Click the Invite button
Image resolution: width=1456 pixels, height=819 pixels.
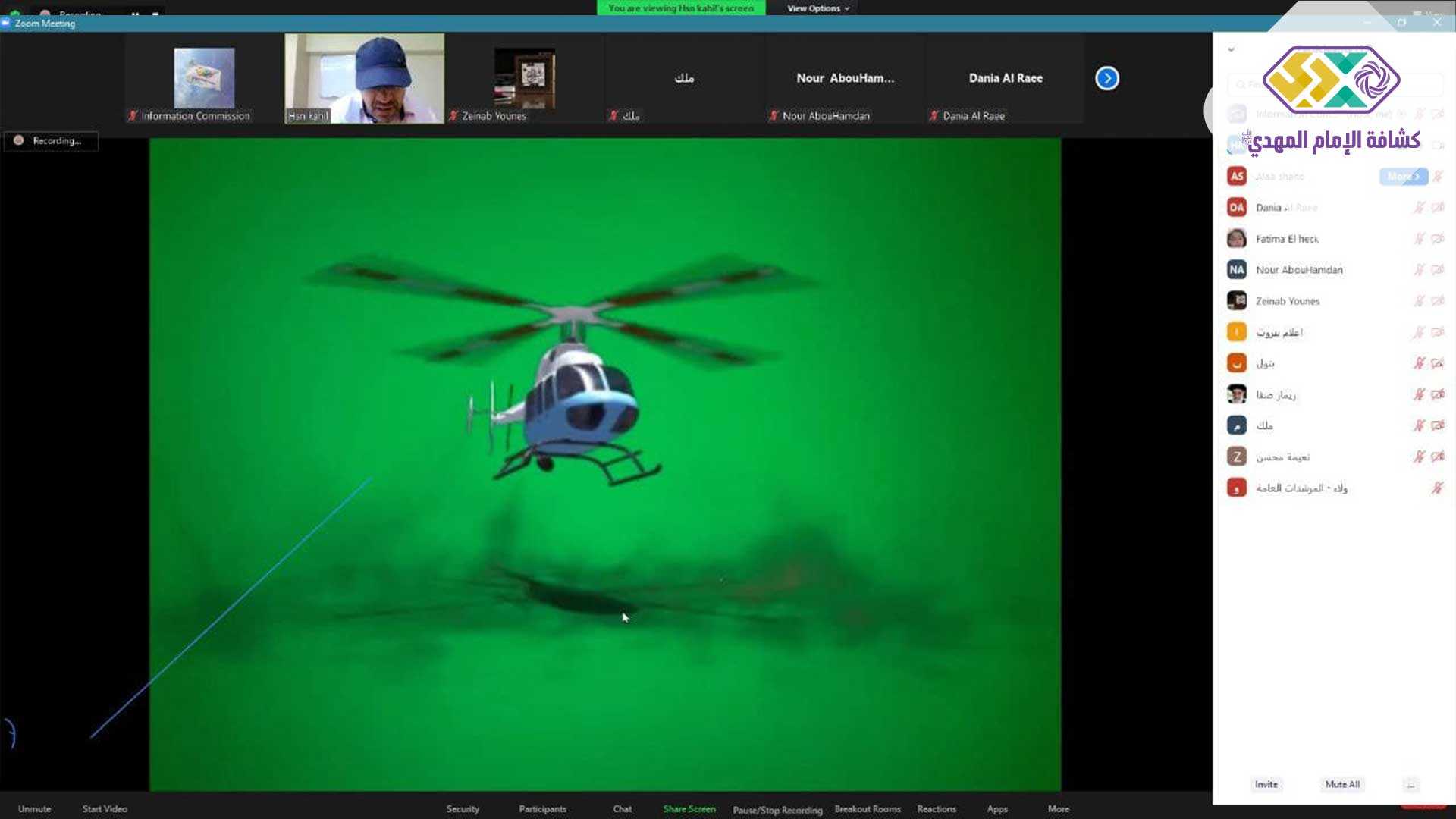point(1266,784)
